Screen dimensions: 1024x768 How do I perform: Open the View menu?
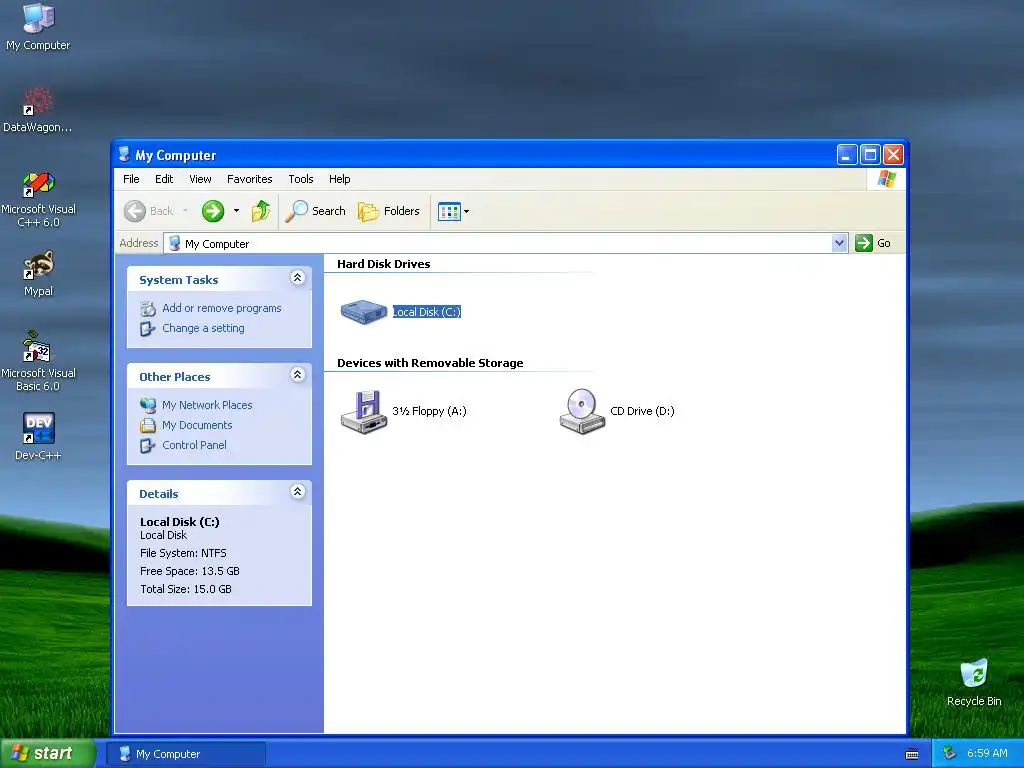click(200, 179)
